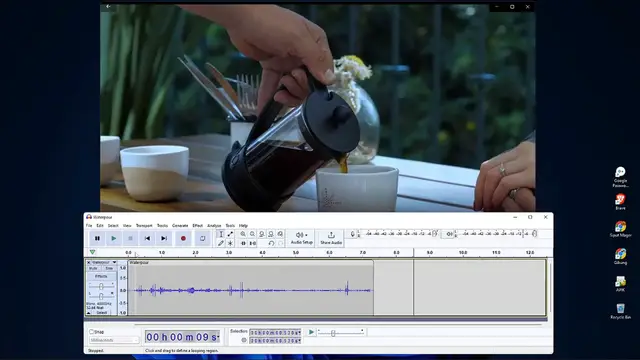Open the Tools menu
This screenshot has width=640, height=360.
point(230,225)
